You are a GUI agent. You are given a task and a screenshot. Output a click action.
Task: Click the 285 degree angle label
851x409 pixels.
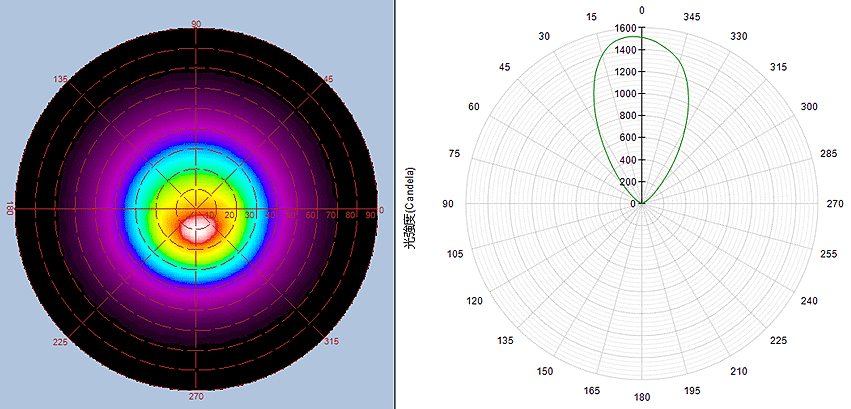pyautogui.click(x=827, y=153)
